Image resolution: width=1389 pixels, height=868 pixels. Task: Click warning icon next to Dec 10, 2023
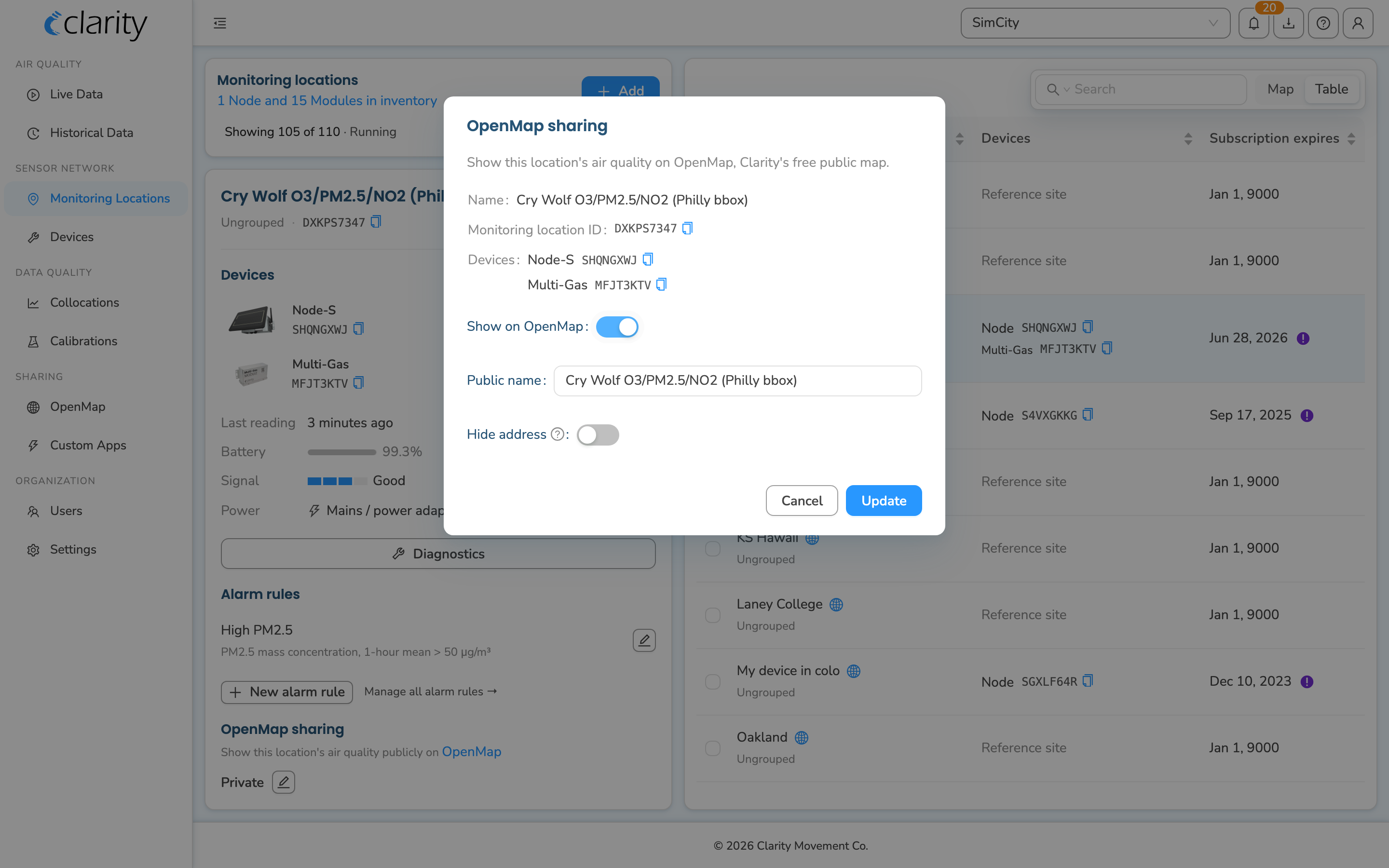pyautogui.click(x=1307, y=681)
